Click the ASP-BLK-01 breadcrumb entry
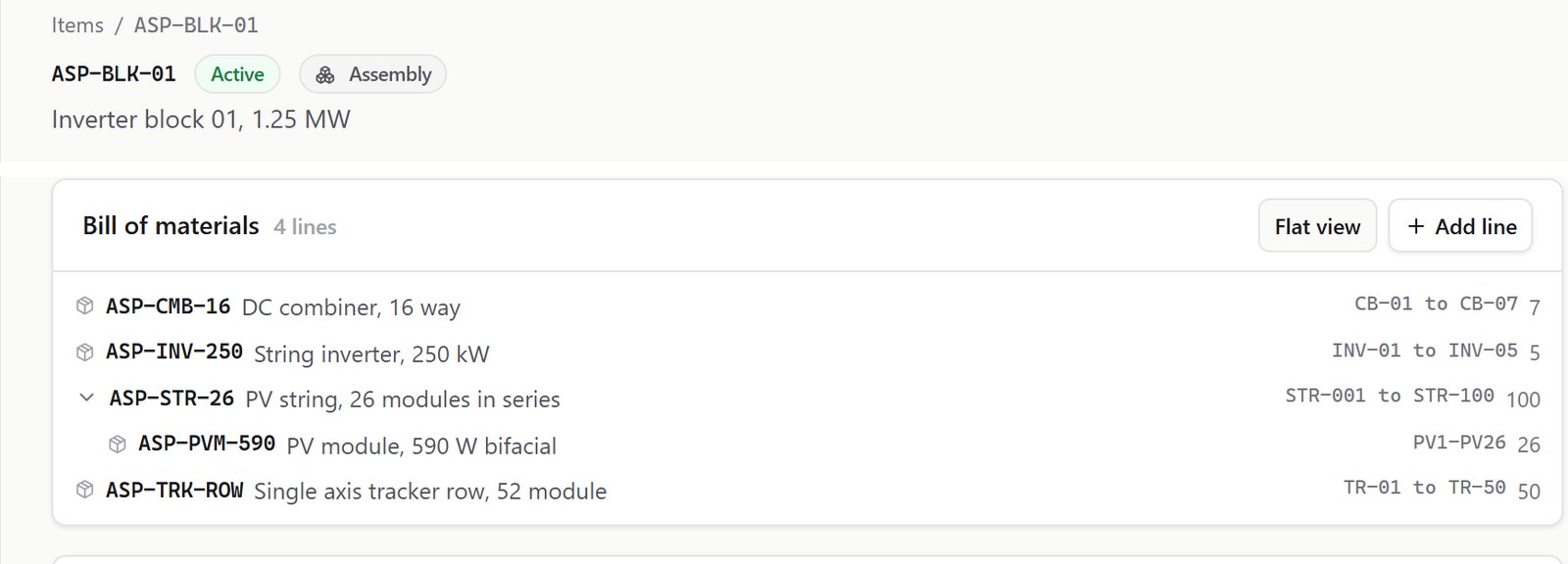This screenshot has width=1568, height=564. (196, 25)
